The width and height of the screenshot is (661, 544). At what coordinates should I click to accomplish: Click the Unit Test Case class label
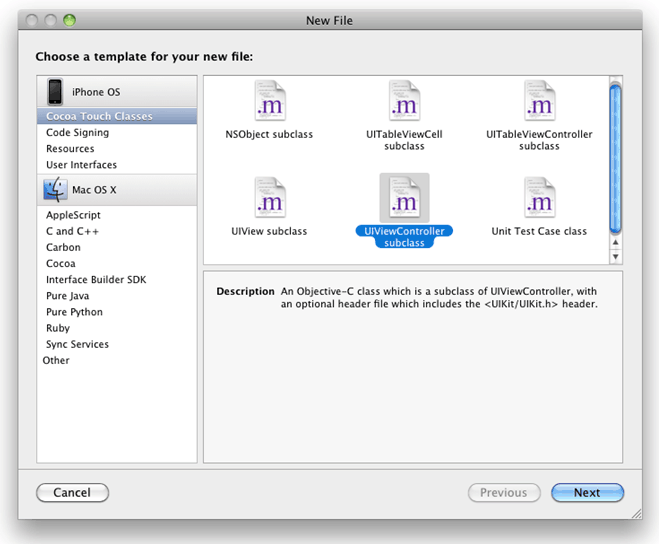click(x=539, y=231)
